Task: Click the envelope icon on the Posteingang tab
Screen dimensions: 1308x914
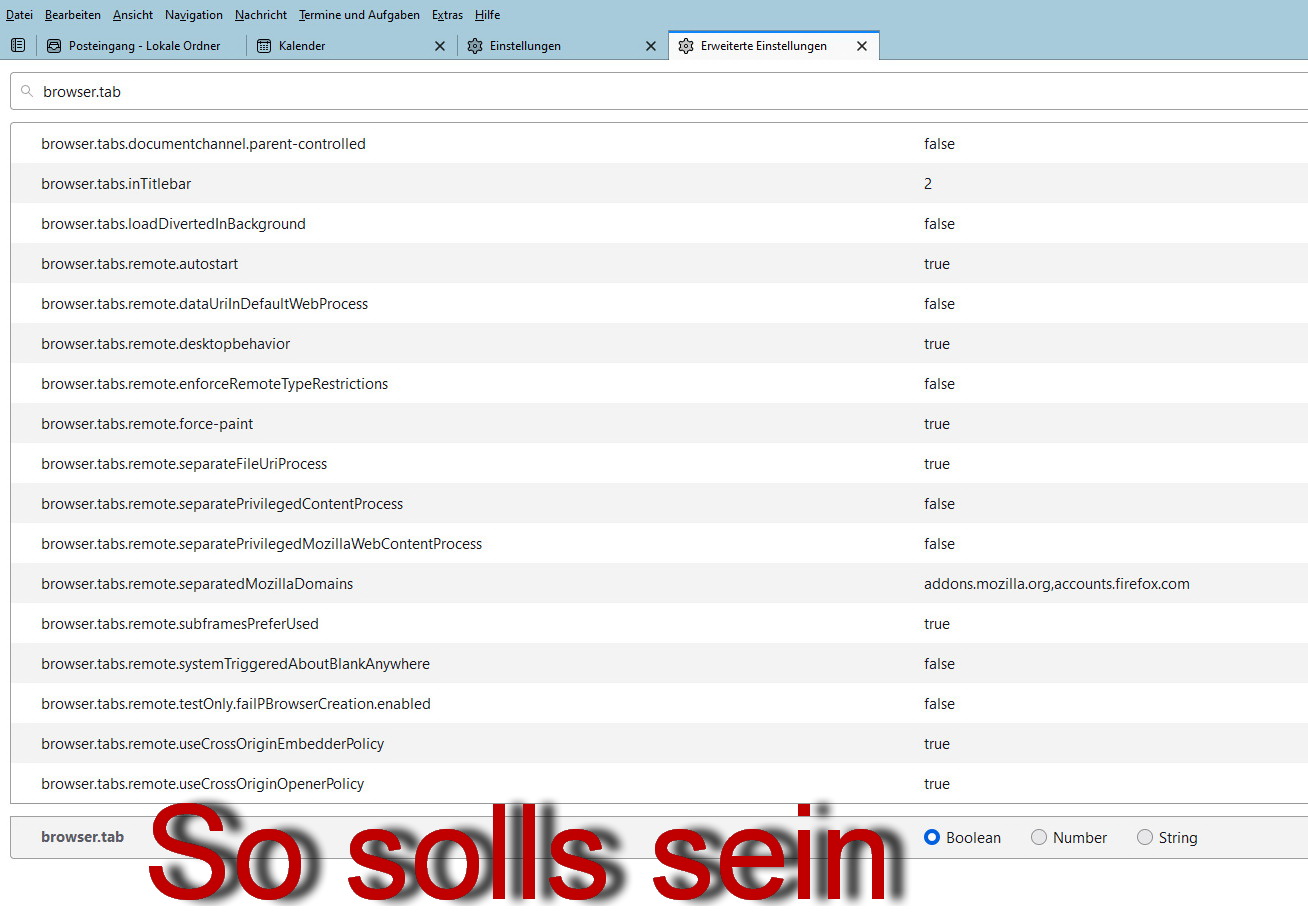Action: tap(54, 45)
